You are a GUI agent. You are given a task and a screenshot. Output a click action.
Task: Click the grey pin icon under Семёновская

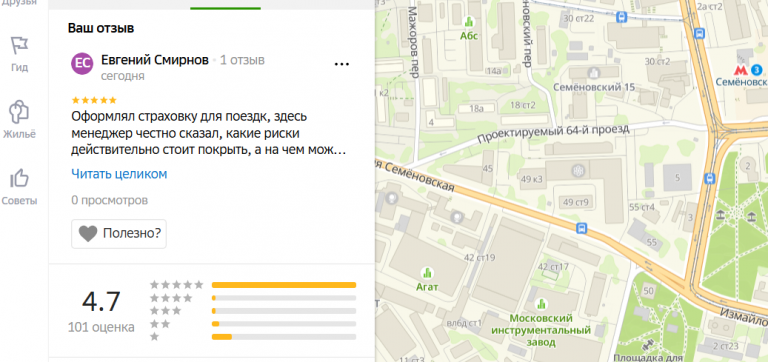[391, 198]
